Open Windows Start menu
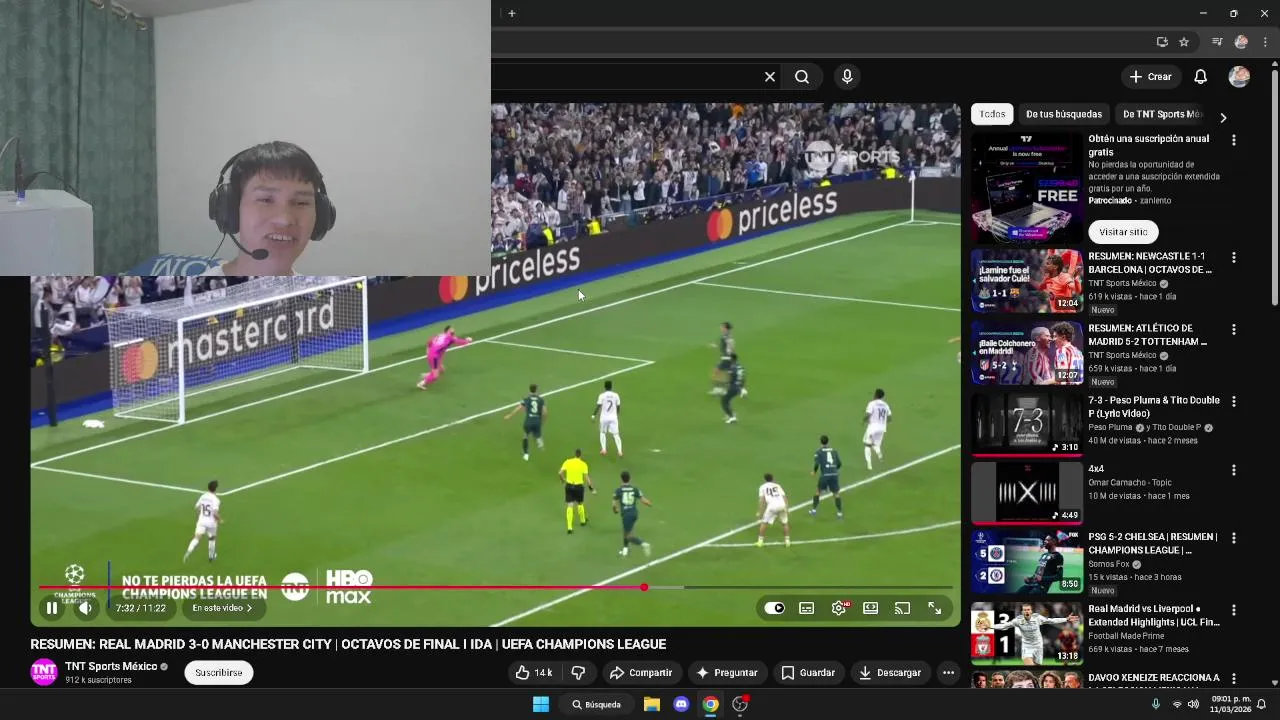The height and width of the screenshot is (720, 1280). (540, 704)
